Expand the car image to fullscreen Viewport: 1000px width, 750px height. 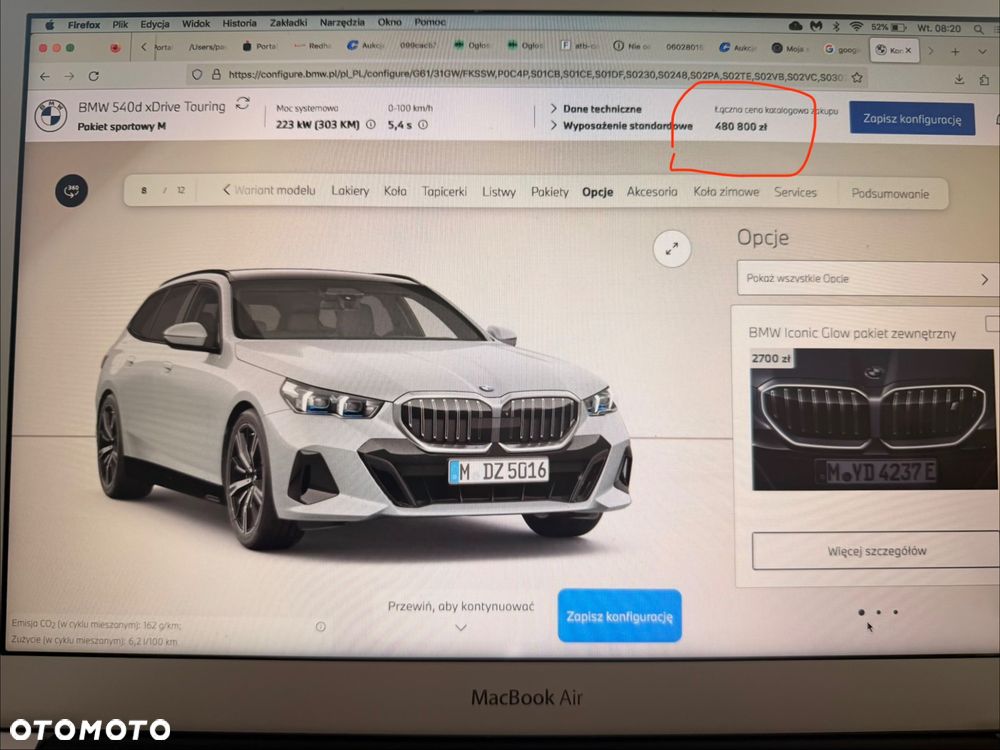(672, 249)
